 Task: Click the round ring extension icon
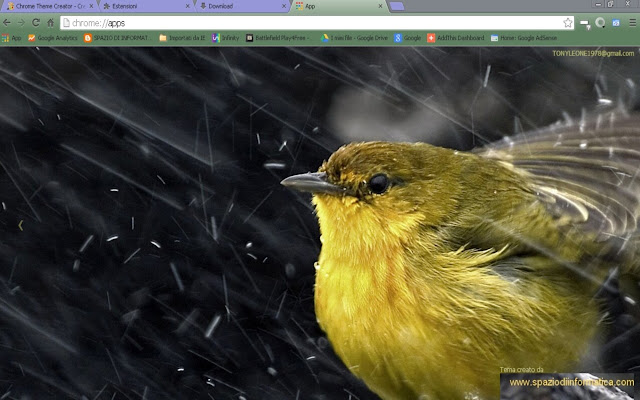point(600,23)
